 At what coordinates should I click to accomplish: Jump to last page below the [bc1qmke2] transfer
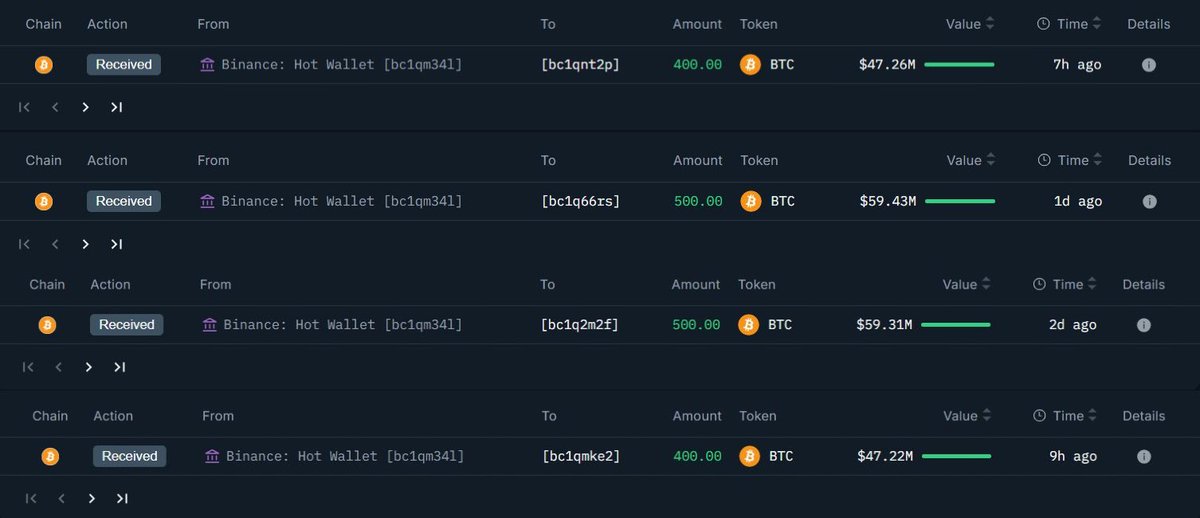pos(123,499)
